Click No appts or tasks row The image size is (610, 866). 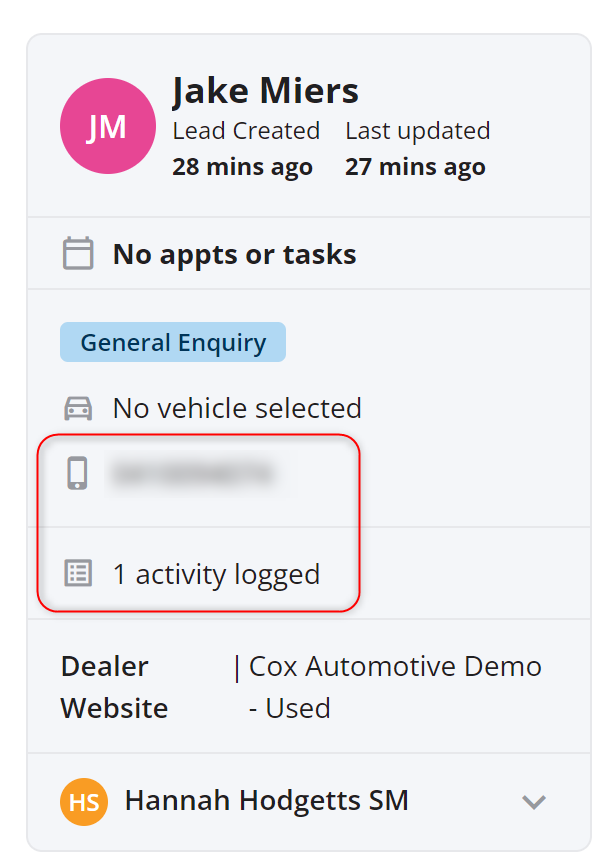(309, 254)
